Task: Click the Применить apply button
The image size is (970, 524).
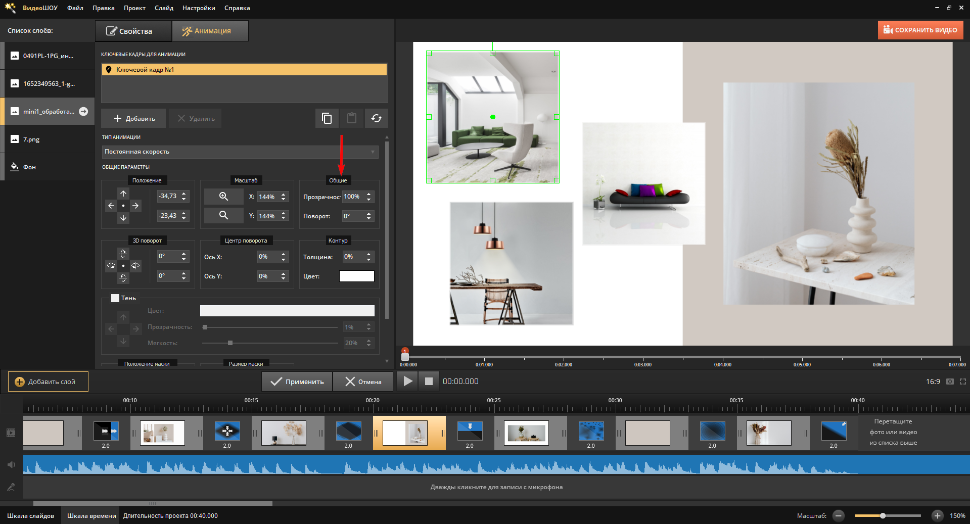Action: pos(297,381)
